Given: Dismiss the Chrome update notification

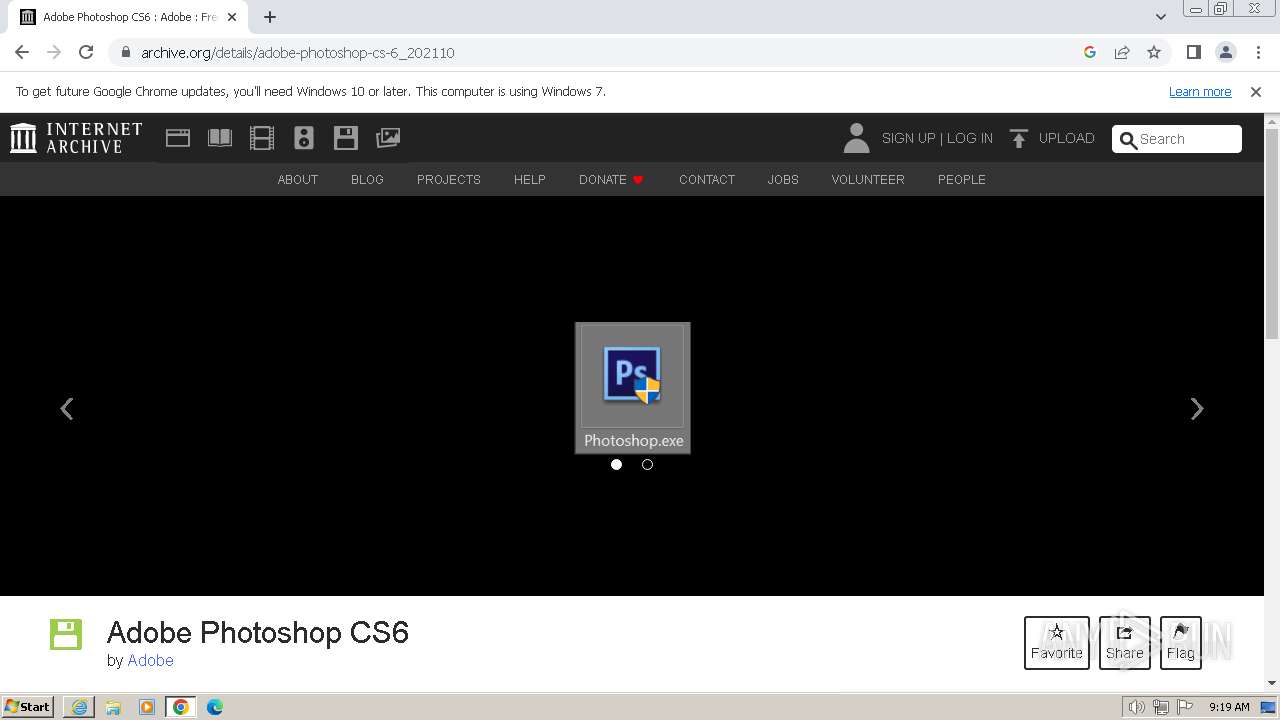Looking at the screenshot, I should click(x=1256, y=91).
